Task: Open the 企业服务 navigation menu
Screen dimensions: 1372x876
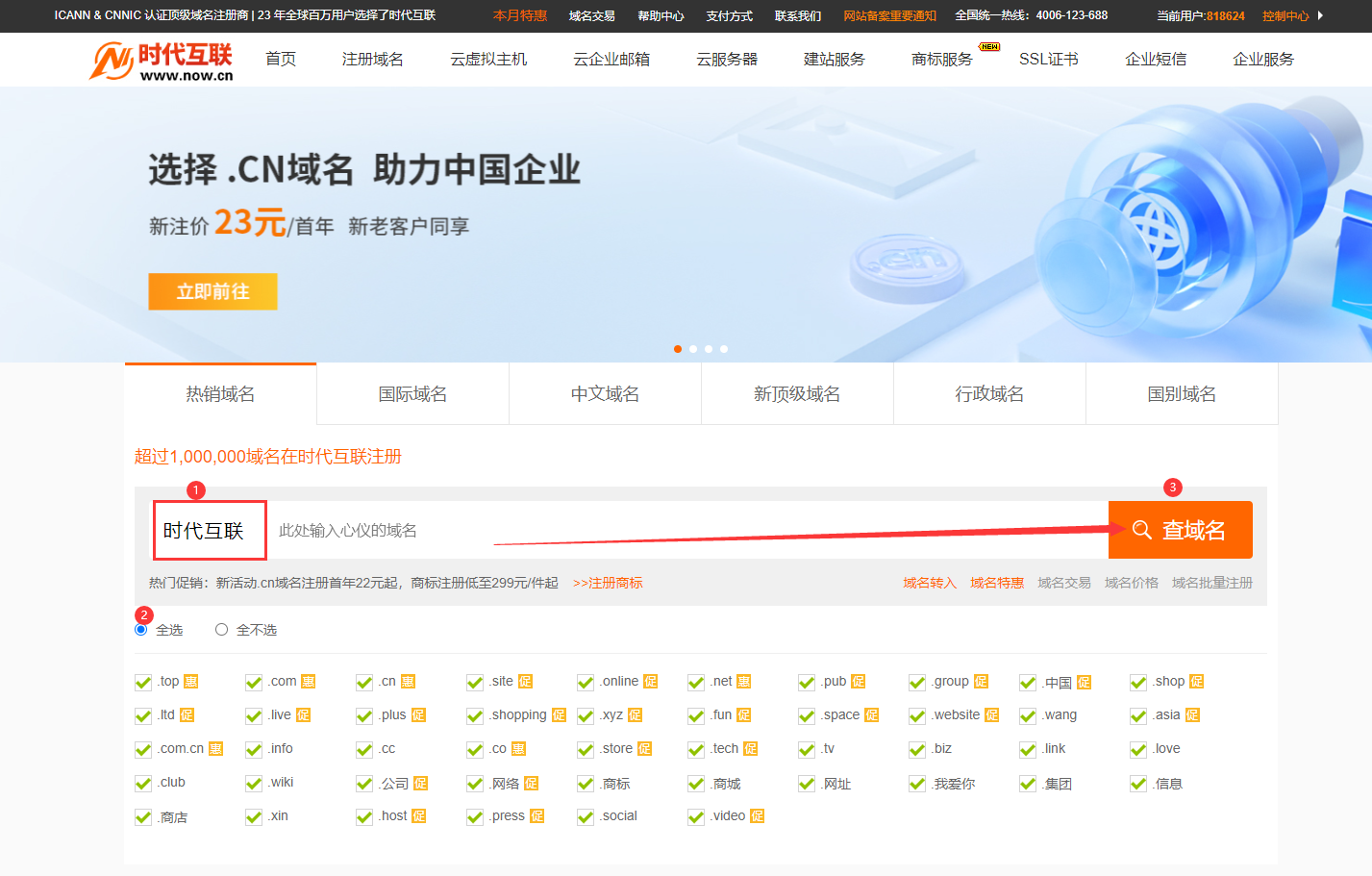Action: click(x=1263, y=60)
